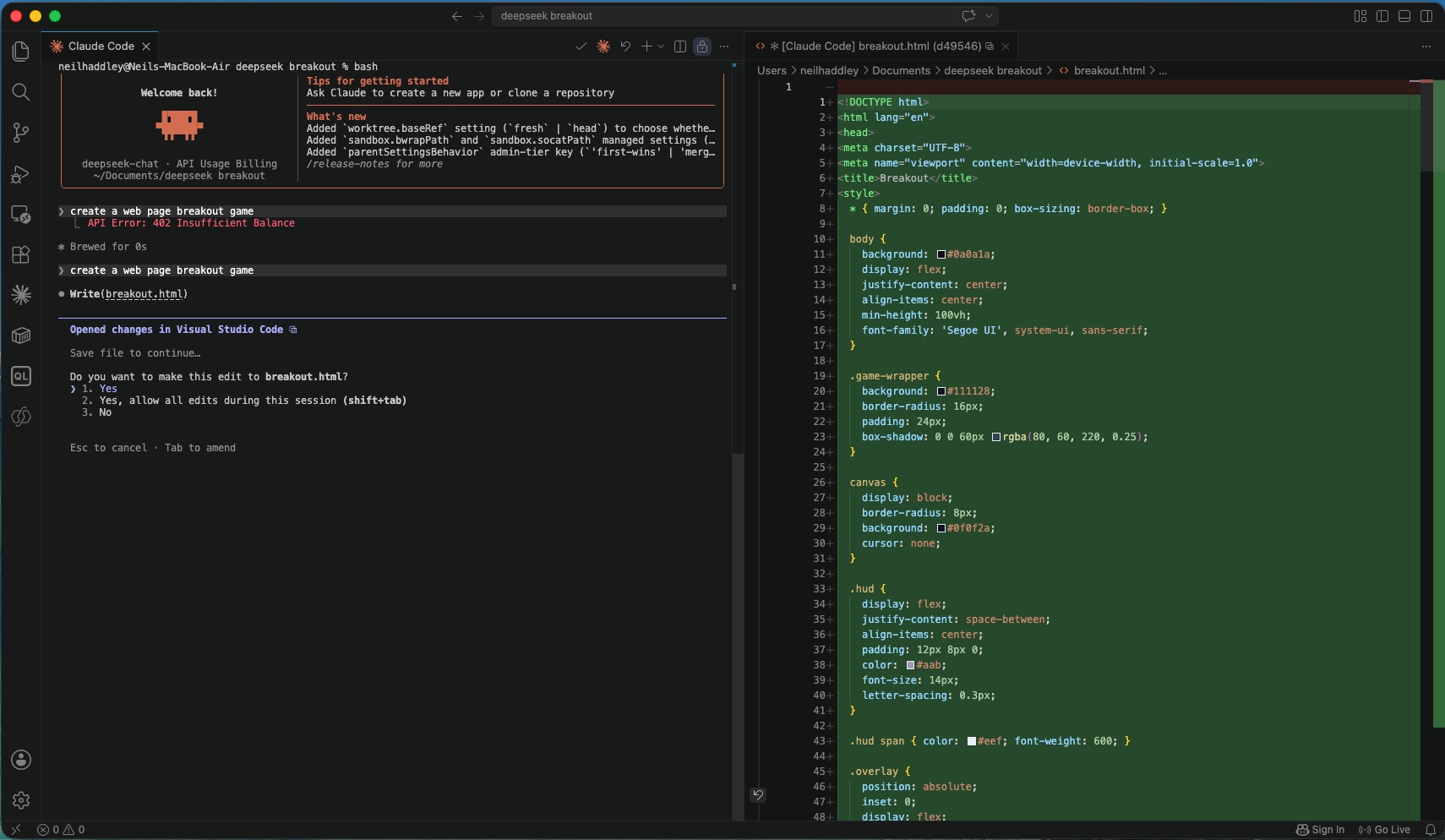Expand the chat dropdown arrow in title bar
The image size is (1445, 840).
pyautogui.click(x=989, y=16)
